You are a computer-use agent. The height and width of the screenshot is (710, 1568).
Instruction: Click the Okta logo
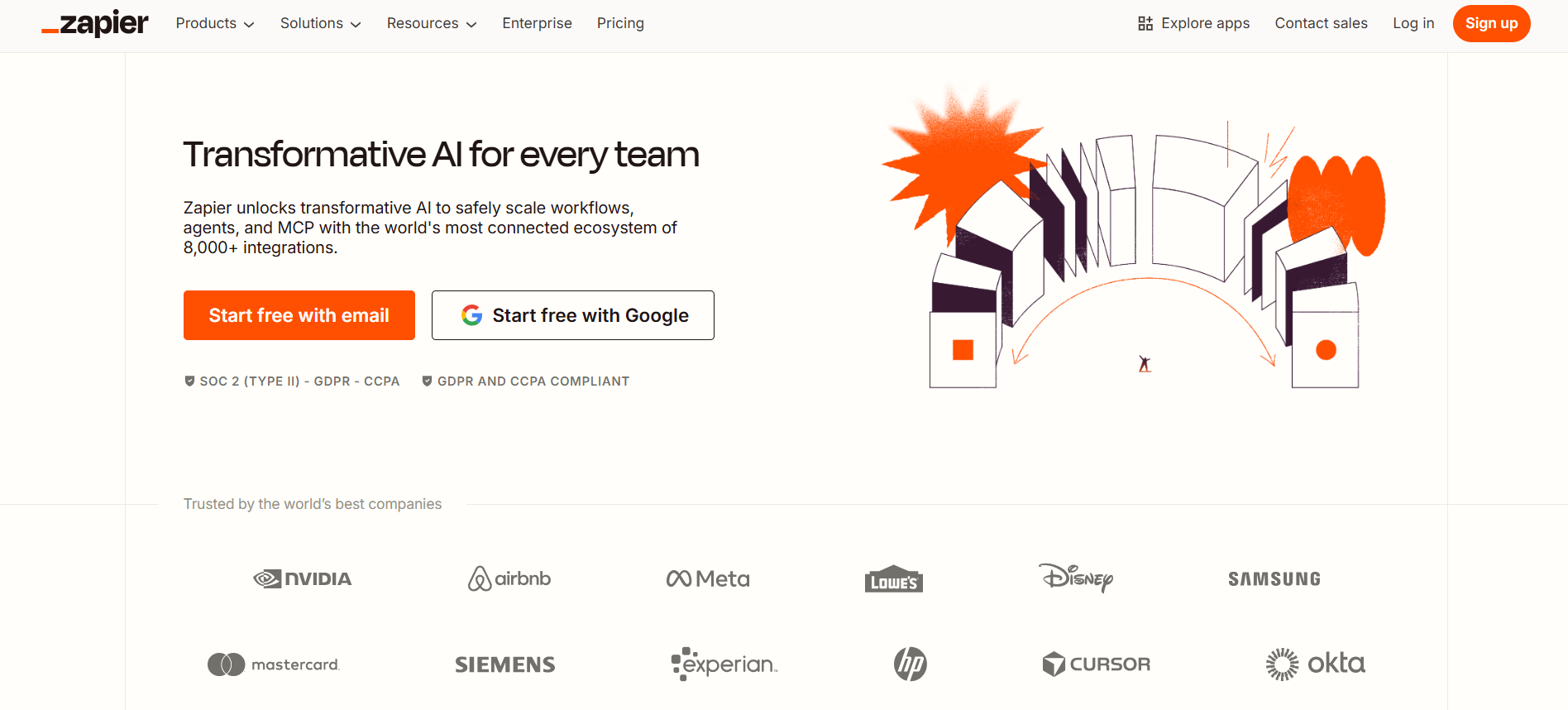click(x=1315, y=664)
